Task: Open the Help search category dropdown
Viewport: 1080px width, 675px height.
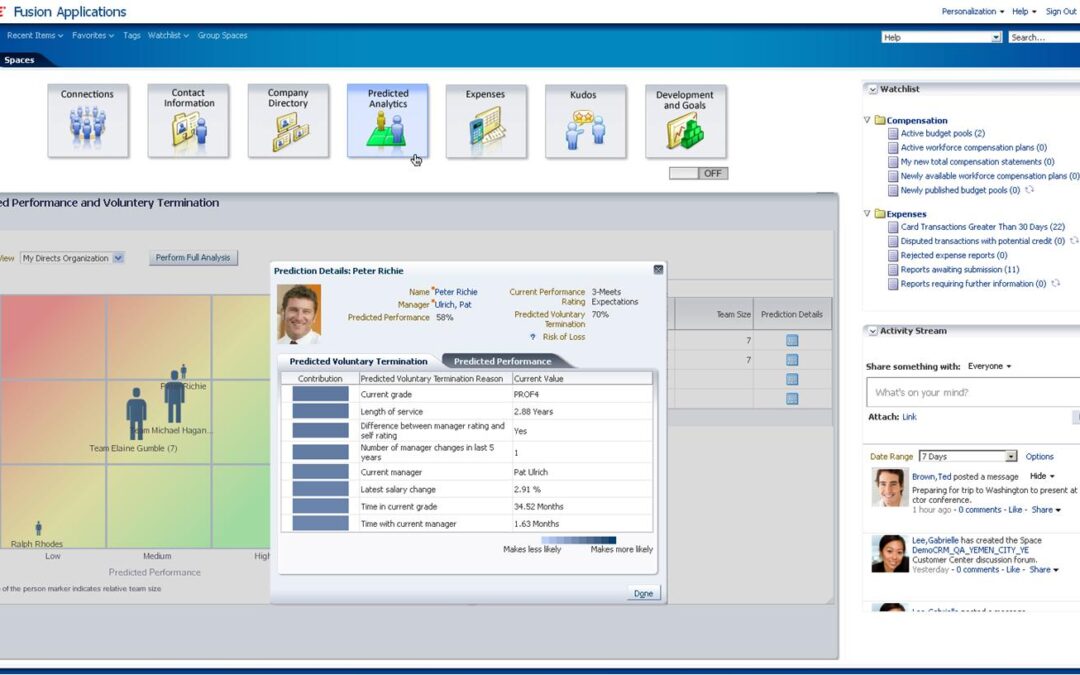Action: 996,37
